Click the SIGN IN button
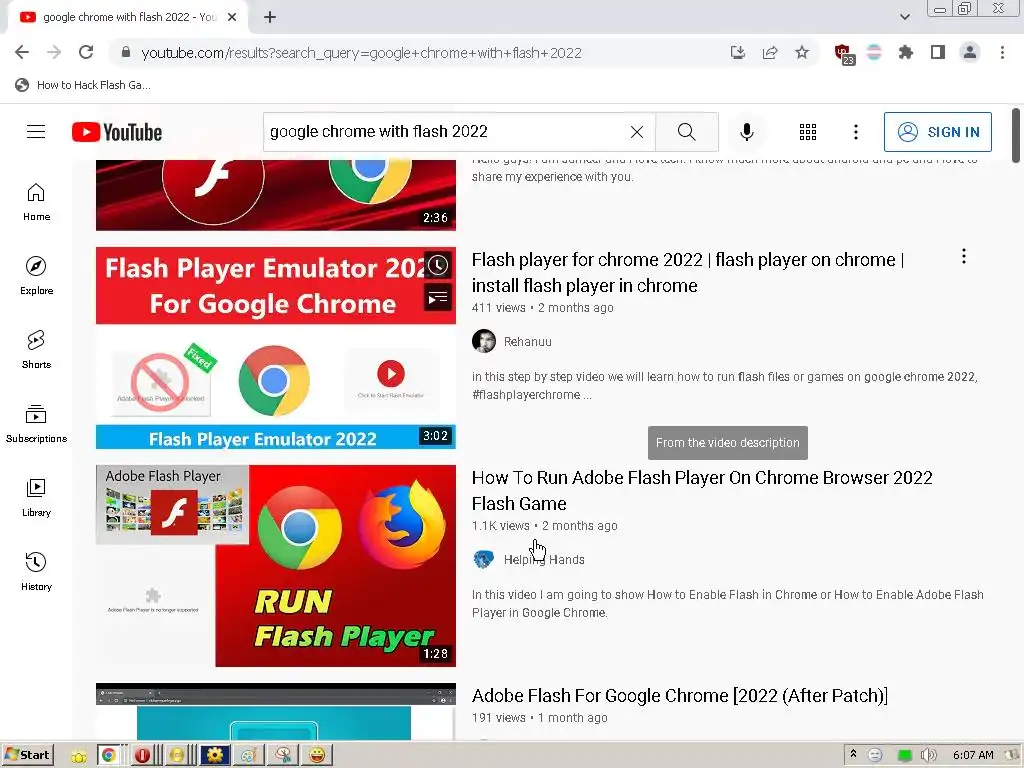 (x=938, y=132)
